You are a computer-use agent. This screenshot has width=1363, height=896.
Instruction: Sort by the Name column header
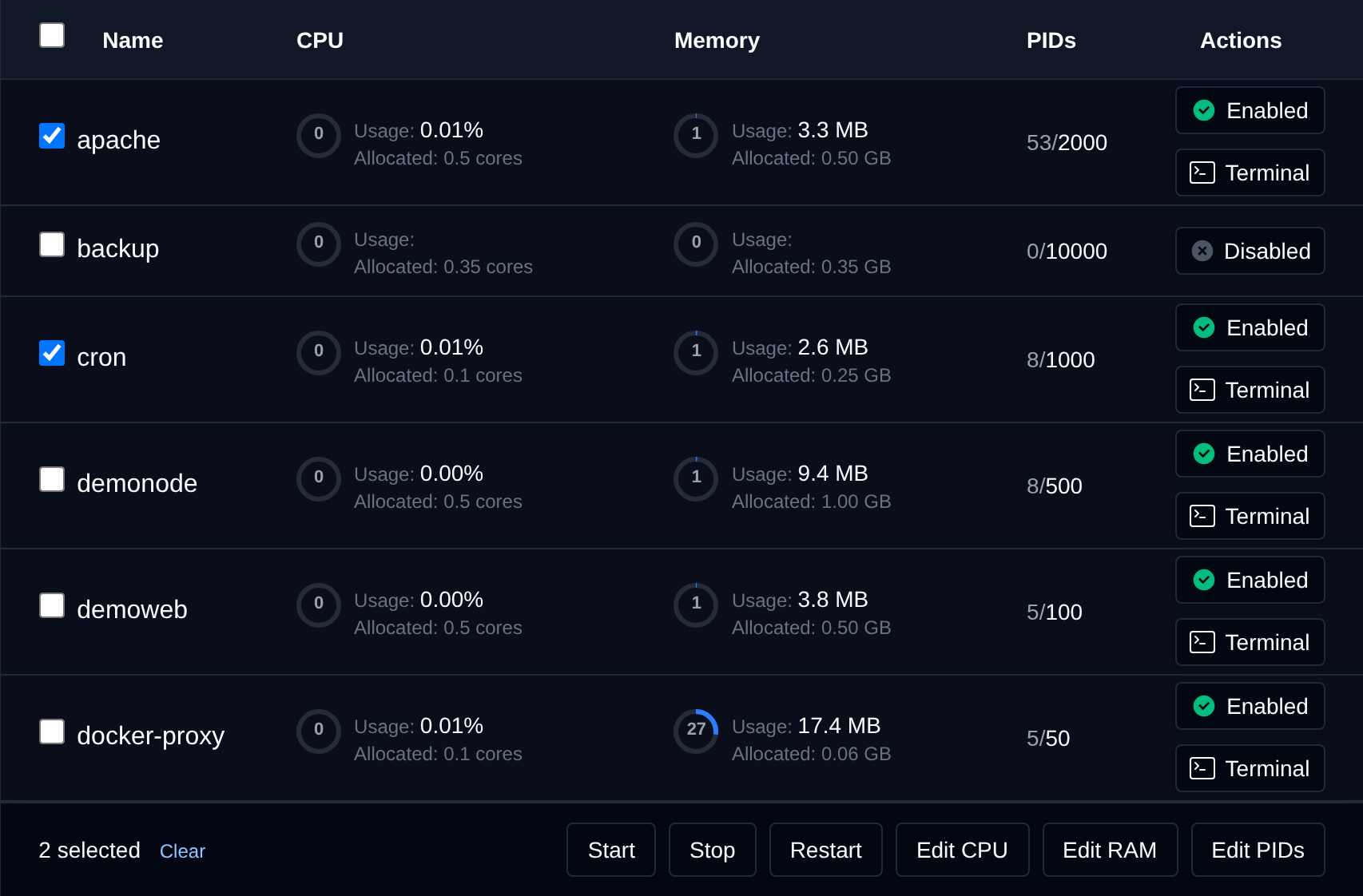tap(133, 40)
